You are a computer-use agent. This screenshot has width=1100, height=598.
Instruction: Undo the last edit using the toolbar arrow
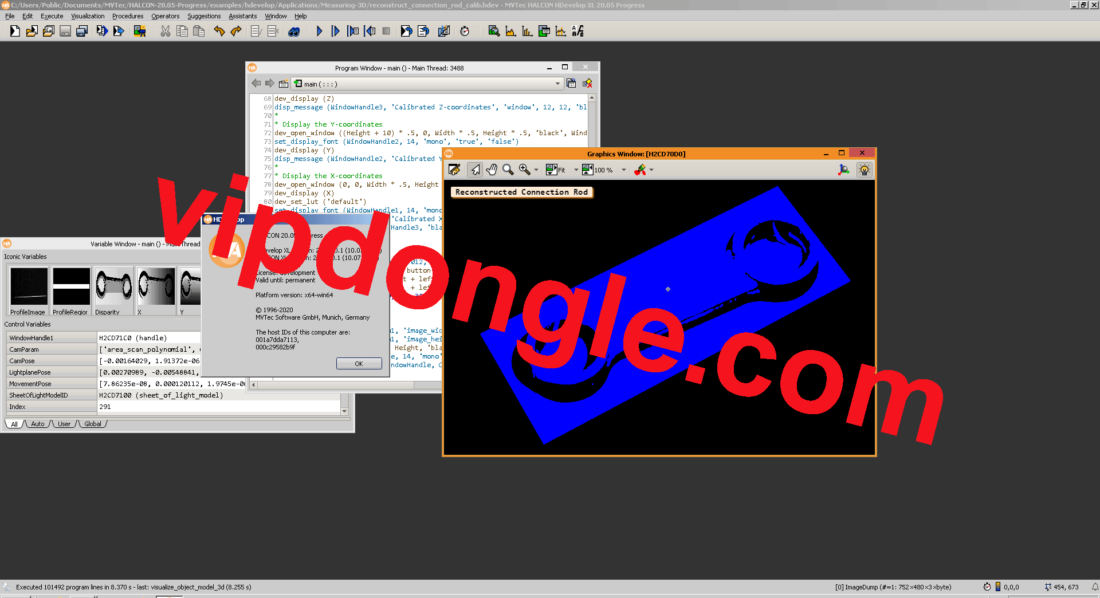[x=218, y=31]
